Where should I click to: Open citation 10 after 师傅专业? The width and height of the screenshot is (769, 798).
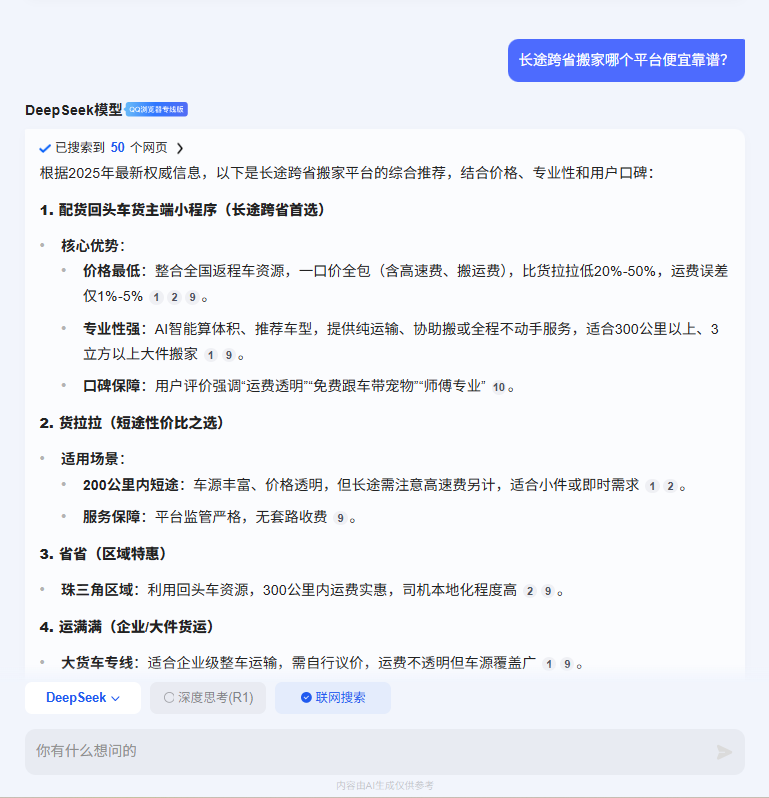click(499, 387)
